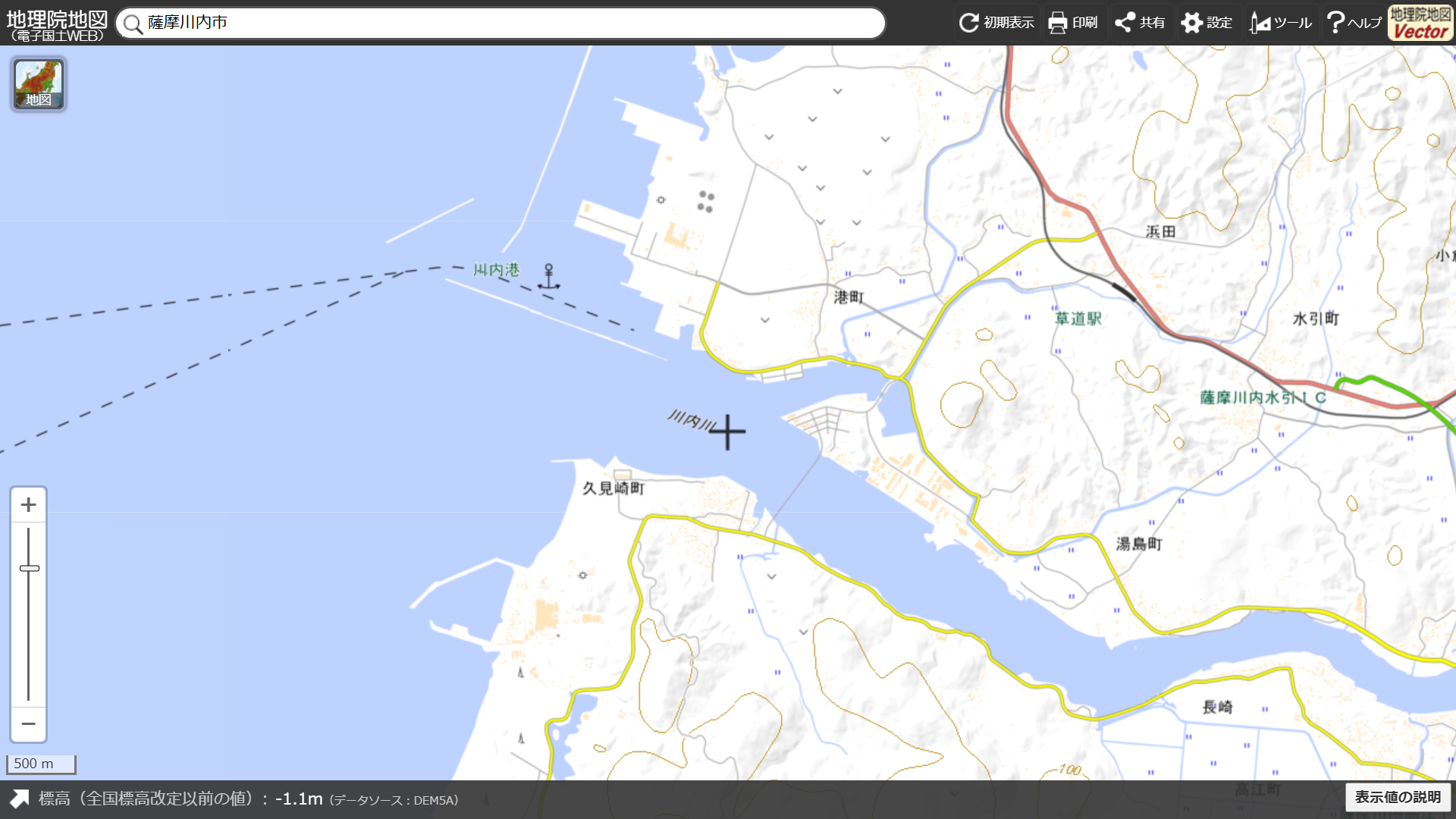Switch to 地理院地図 Vector
Screen dimensions: 1456x819
point(1420,23)
